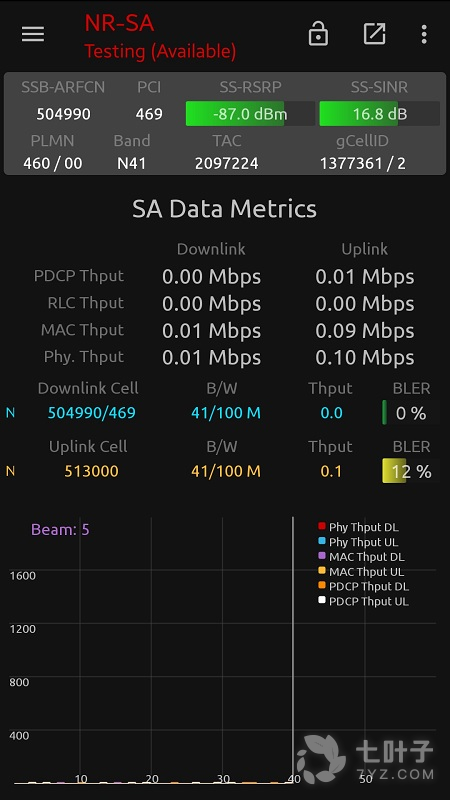Click the purple MAC Thput DL legend marker
The width and height of the screenshot is (450, 800).
click(x=322, y=556)
